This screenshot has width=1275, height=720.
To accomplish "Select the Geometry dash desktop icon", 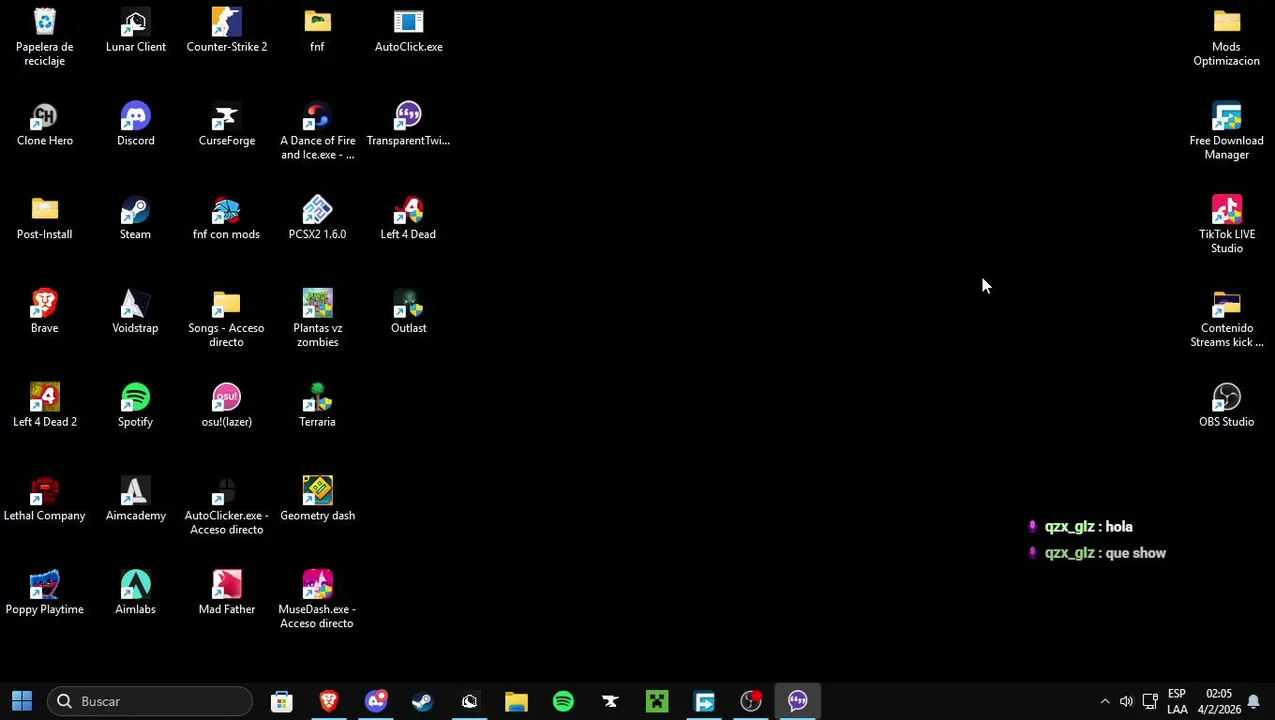I will click(317, 500).
